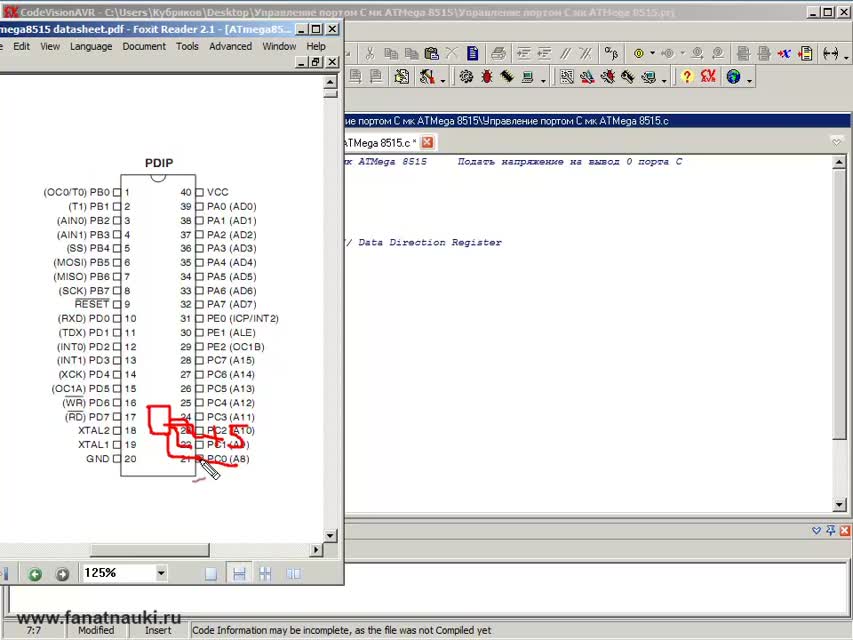Open the Window menu in Foxit Reader
Image resolution: width=853 pixels, height=640 pixels.
pyautogui.click(x=279, y=46)
